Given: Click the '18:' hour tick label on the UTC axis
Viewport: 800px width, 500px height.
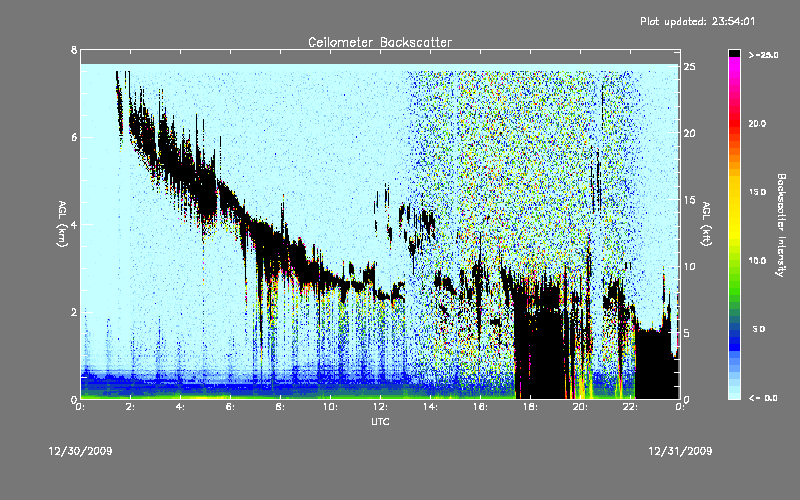Looking at the screenshot, I should coord(530,407).
